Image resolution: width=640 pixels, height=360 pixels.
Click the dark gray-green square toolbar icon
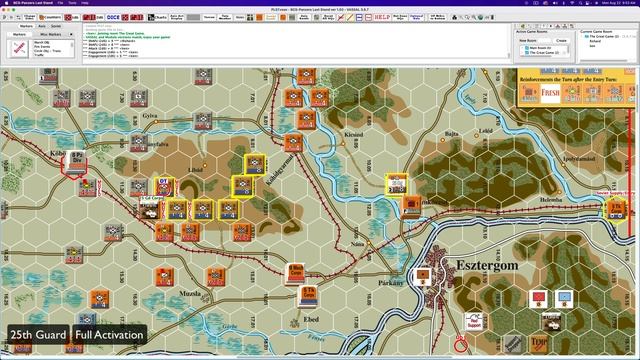pos(292,17)
